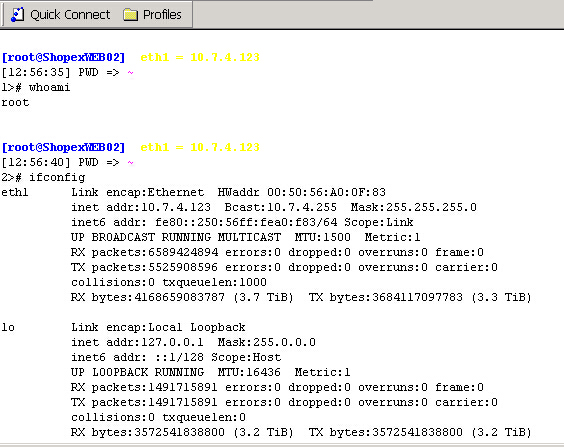Screen dimensions: 564x447
Task: Click the Quick Connect icon
Action: tap(17, 15)
